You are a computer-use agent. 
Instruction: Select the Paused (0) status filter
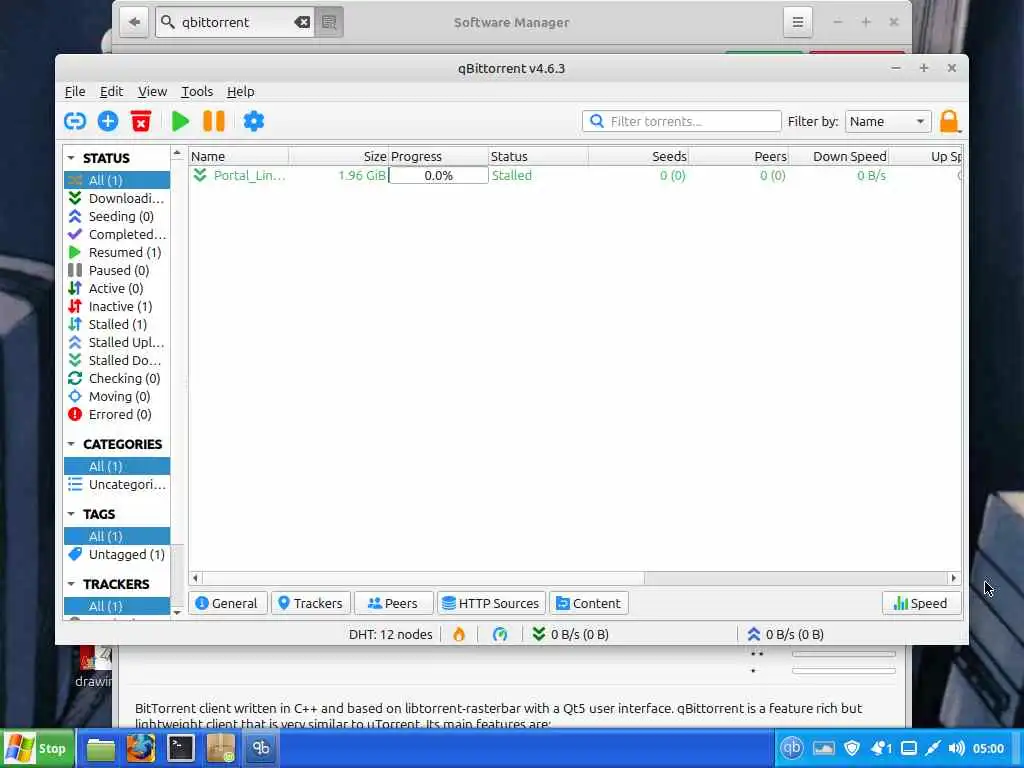pyautogui.click(x=117, y=270)
